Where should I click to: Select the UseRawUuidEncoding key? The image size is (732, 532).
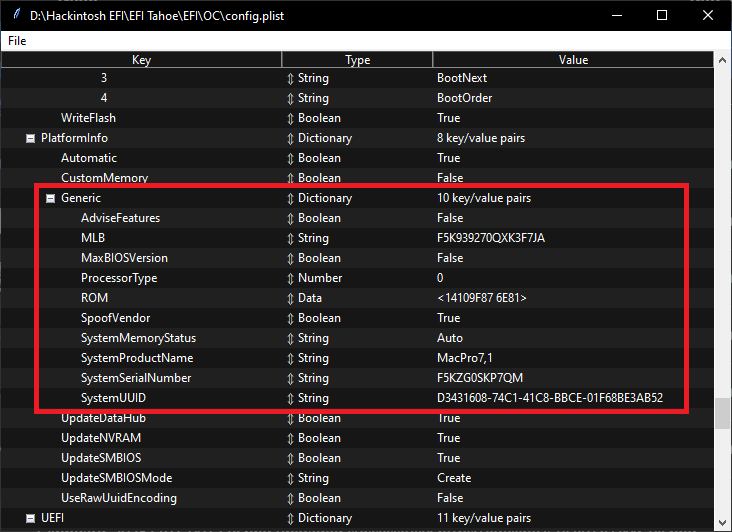point(119,498)
